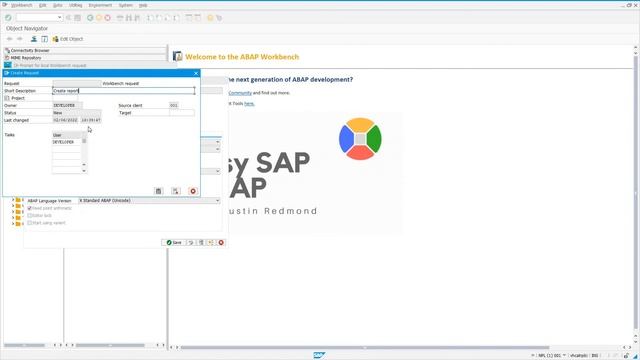Click the lock icon in status bar
Viewport: 640px width, 360px height.
point(626,356)
